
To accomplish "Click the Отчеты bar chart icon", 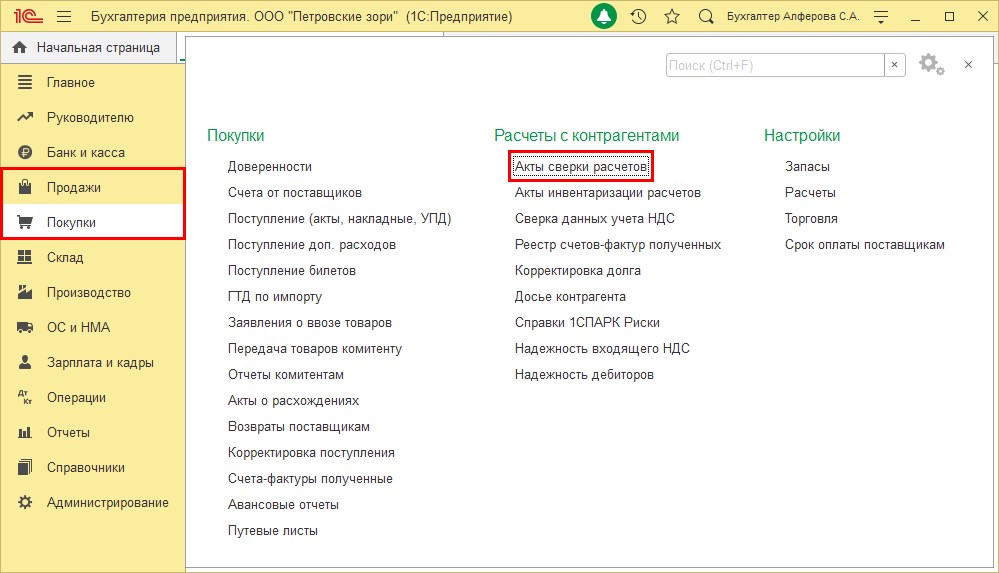I will coord(25,432).
